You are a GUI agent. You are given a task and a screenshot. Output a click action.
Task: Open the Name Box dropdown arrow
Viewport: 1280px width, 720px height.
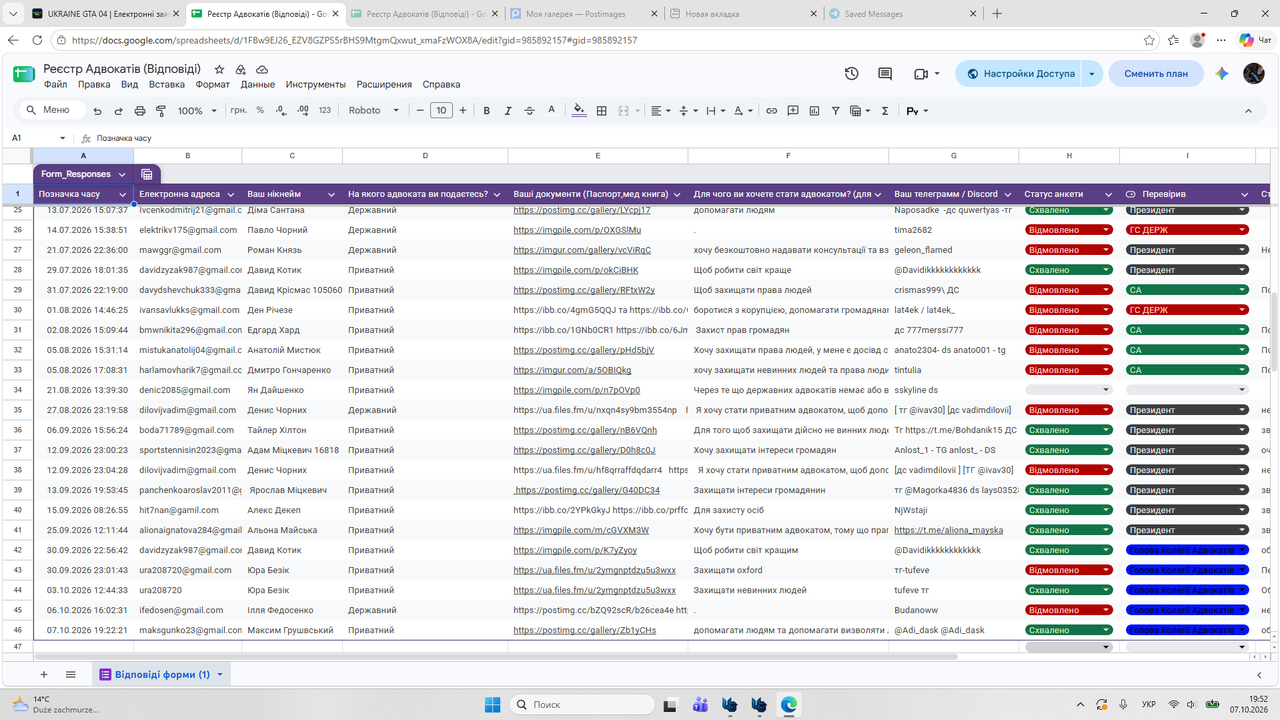pos(63,138)
